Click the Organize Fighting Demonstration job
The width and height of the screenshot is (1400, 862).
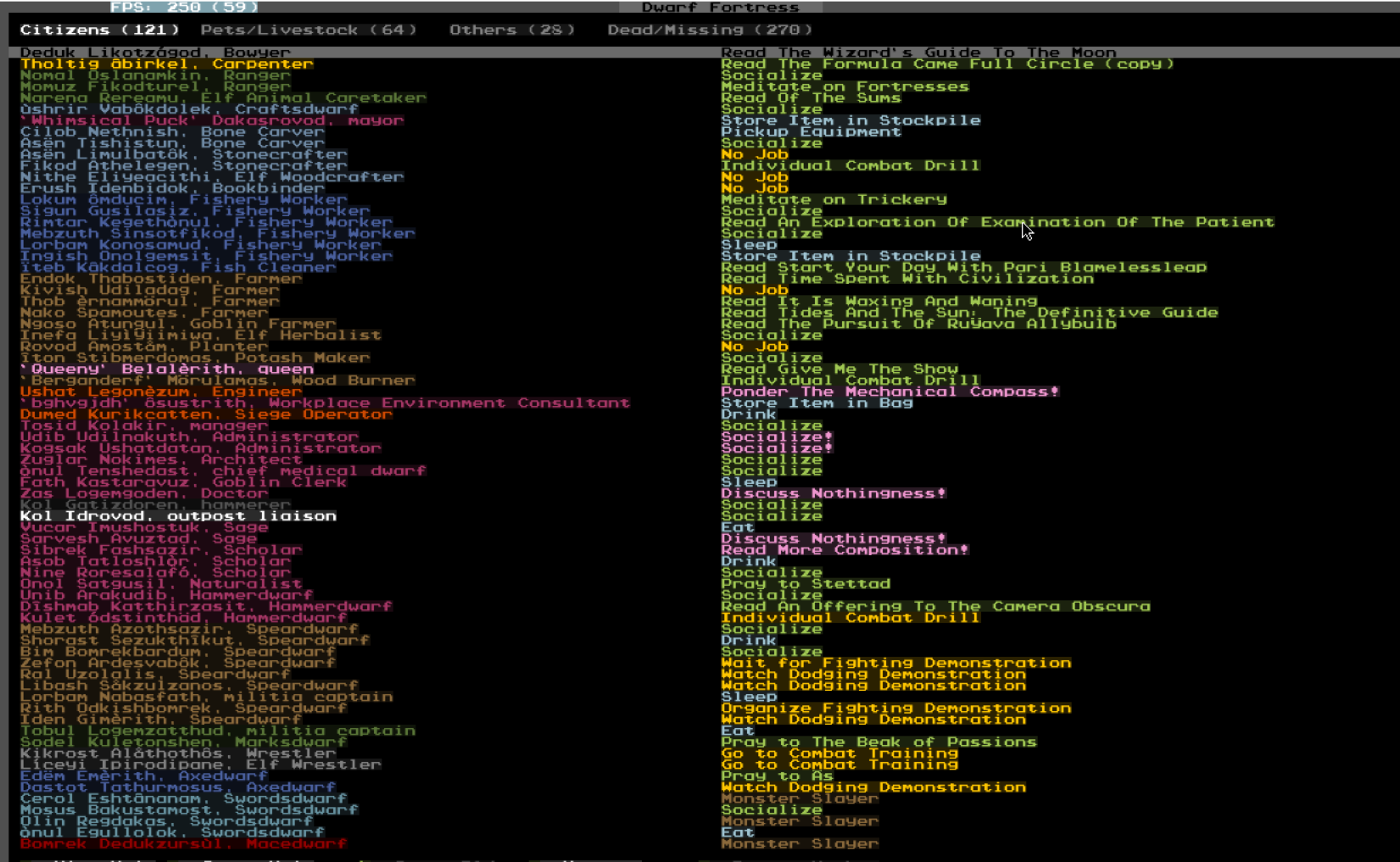coord(895,708)
